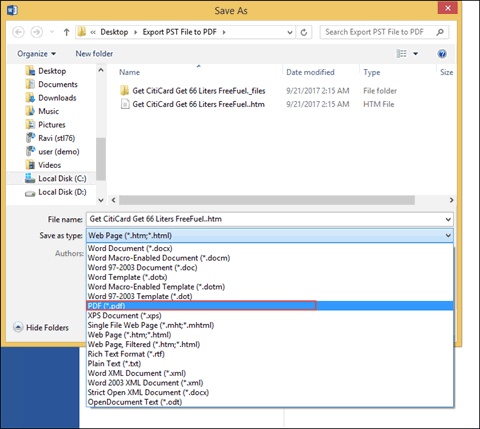The image size is (480, 429).
Task: Choose Word Document (*.docx) type
Action: pyautogui.click(x=270, y=248)
